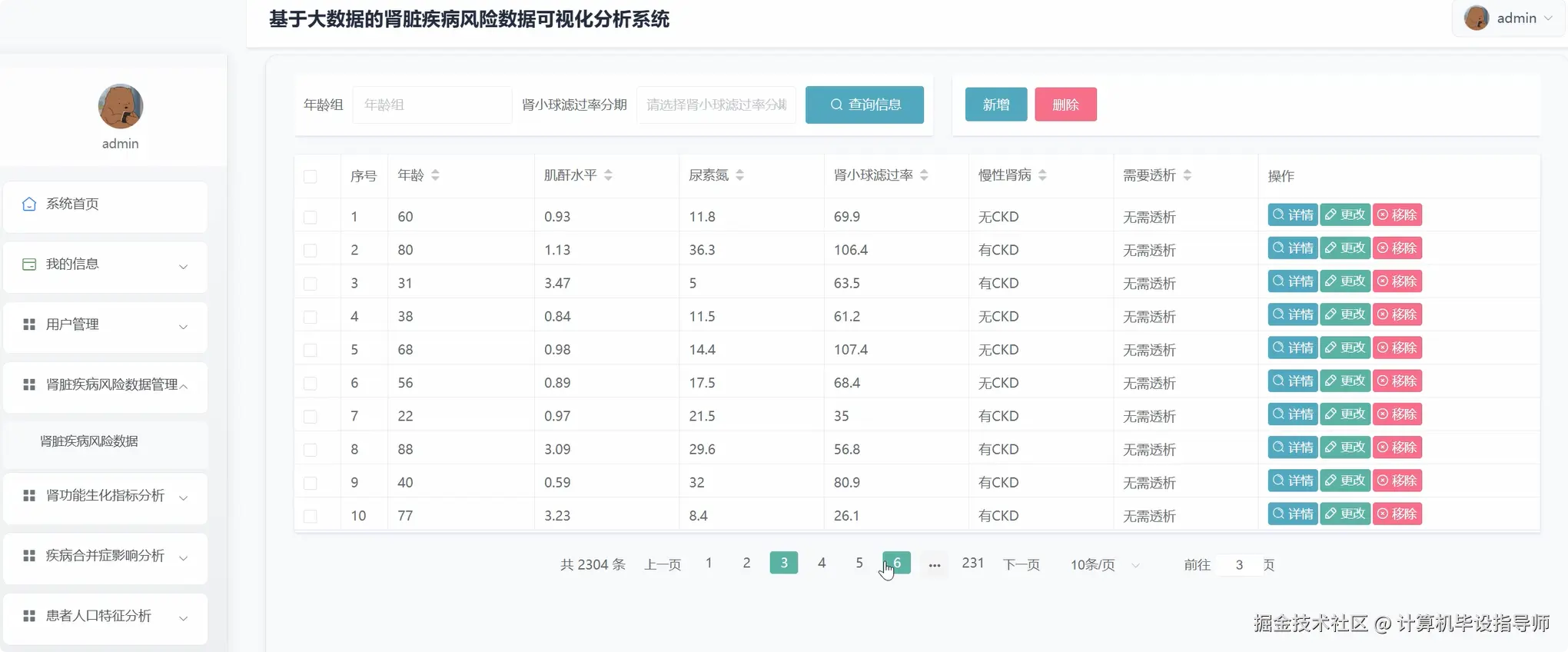1568x652 pixels.
Task: Open the admin user dropdown arrow
Action: pyautogui.click(x=1548, y=18)
